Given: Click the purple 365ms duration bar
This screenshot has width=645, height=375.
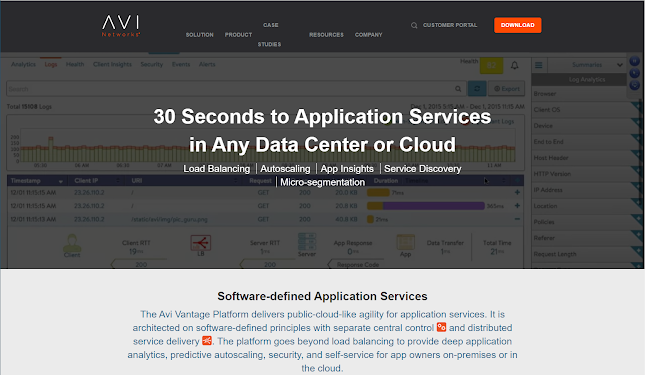Looking at the screenshot, I should (x=434, y=206).
